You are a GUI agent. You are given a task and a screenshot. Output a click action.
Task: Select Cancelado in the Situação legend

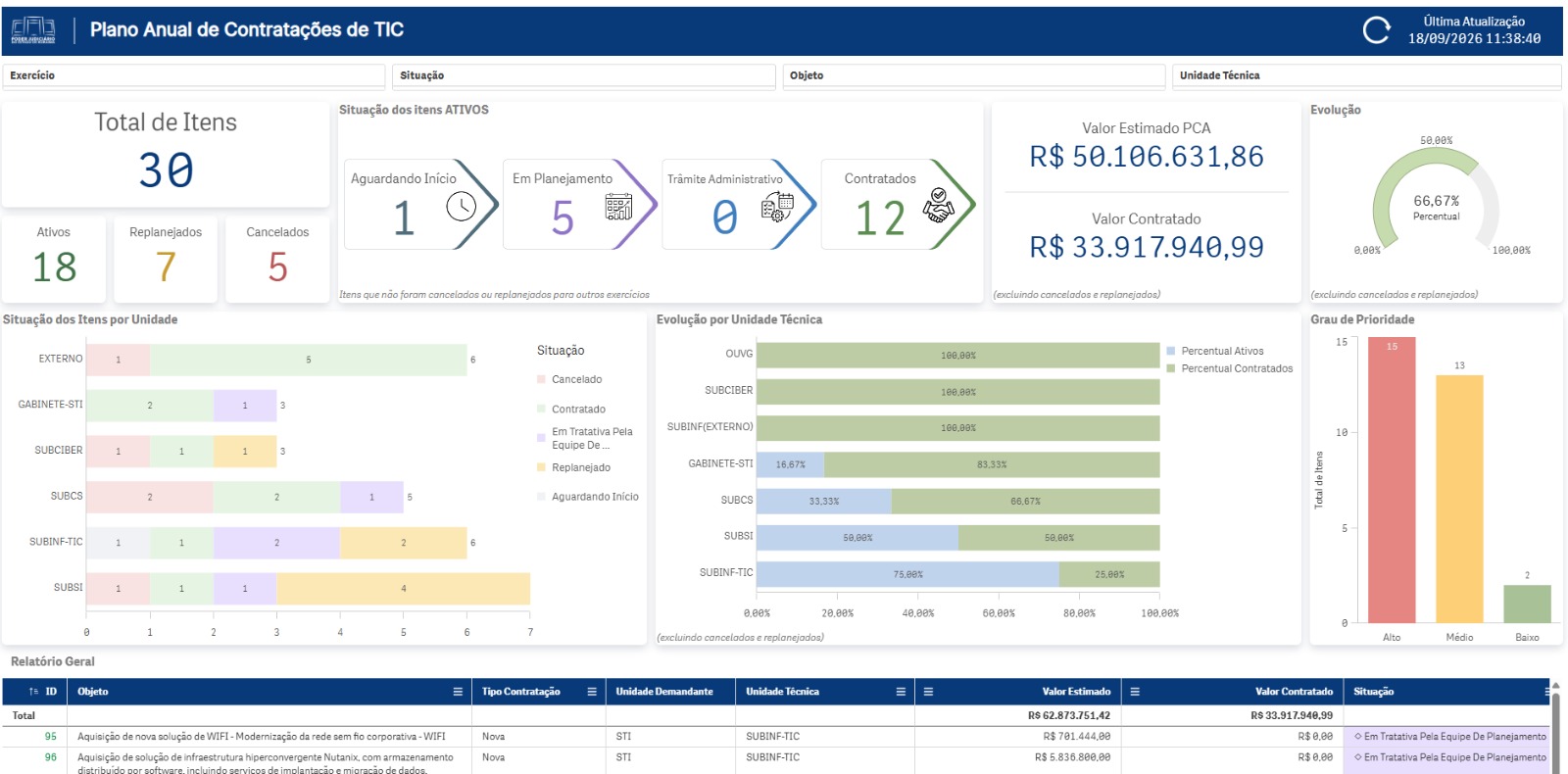[569, 379]
